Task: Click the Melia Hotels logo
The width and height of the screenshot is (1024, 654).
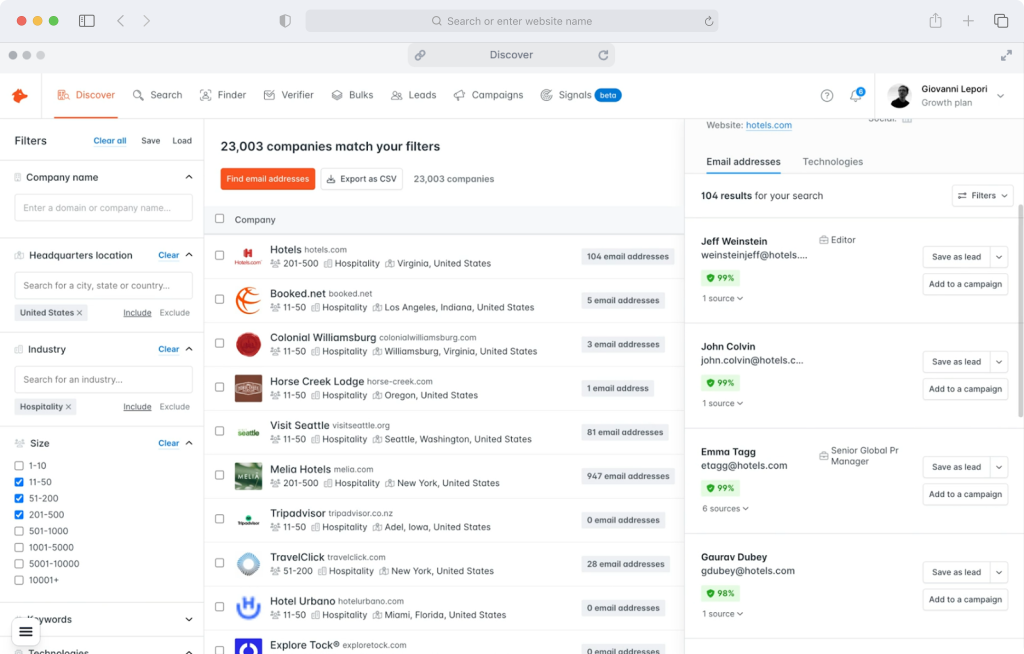Action: point(248,476)
